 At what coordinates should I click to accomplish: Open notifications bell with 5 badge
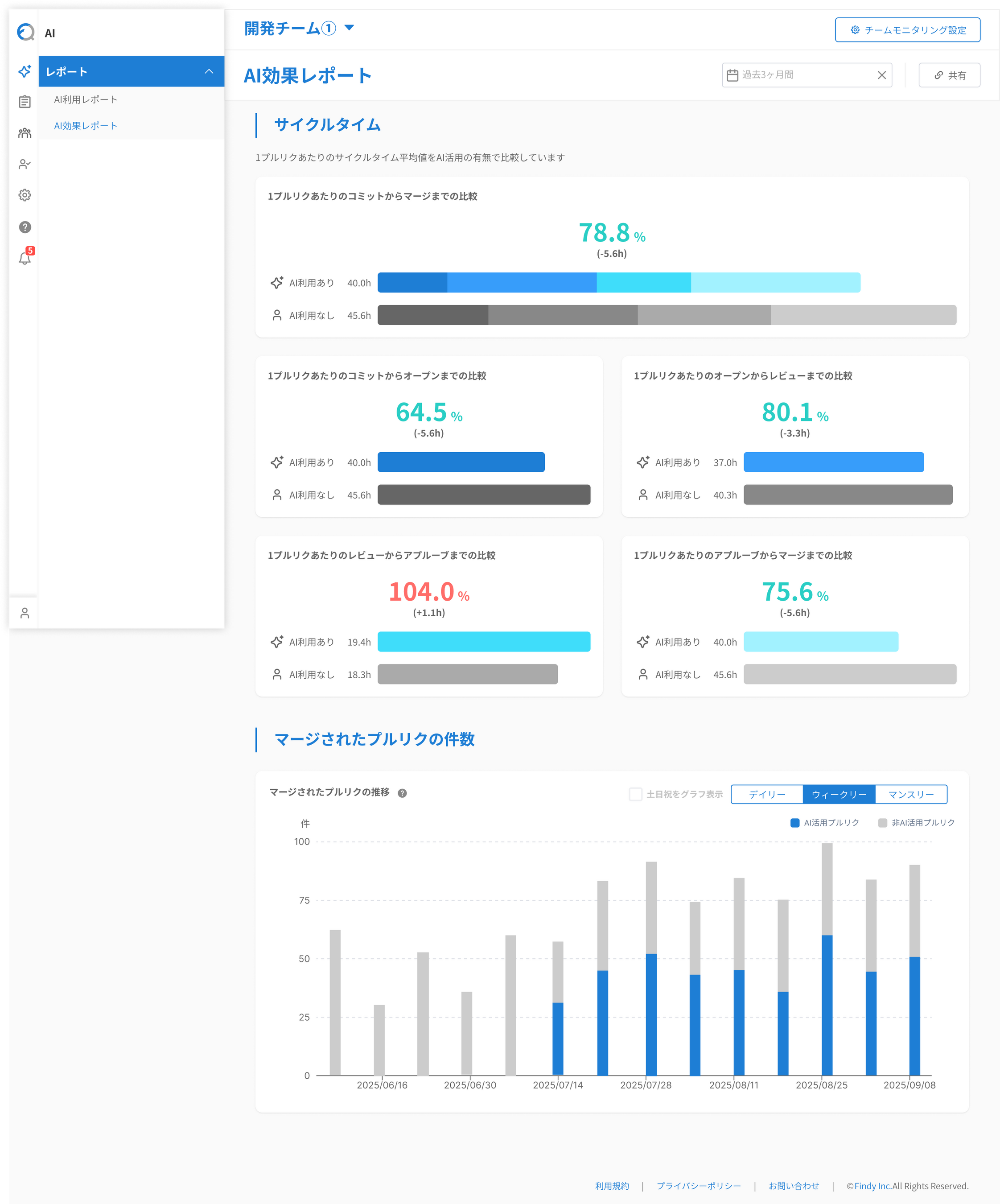pos(25,258)
